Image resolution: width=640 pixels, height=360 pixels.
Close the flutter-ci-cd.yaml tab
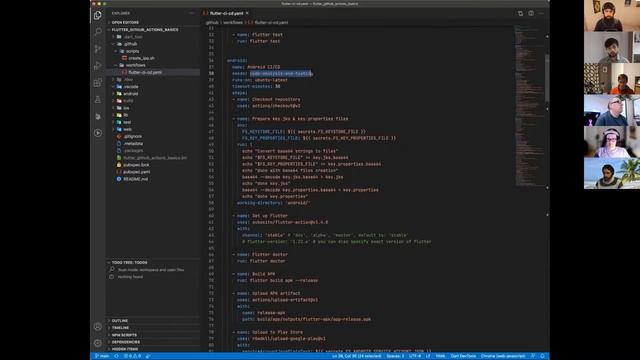[x=247, y=13]
